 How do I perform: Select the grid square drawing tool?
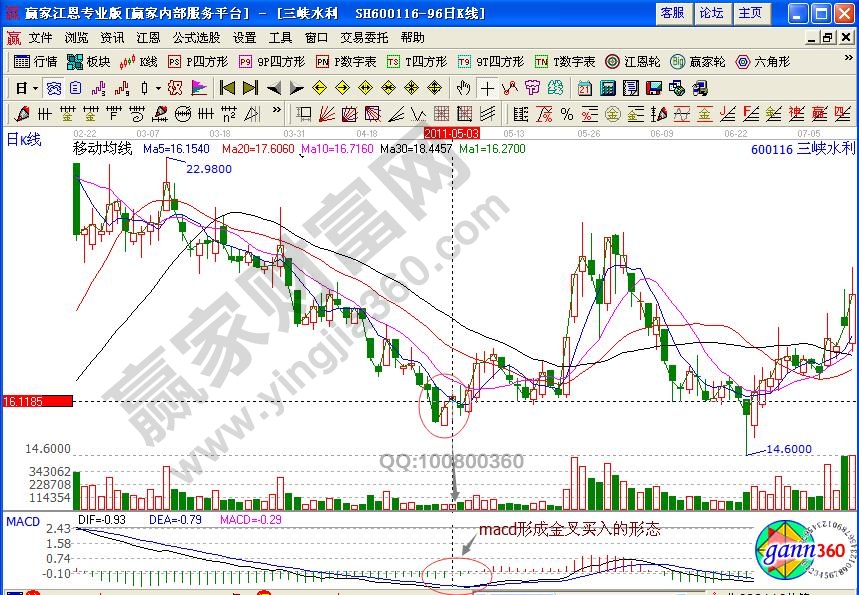[442, 114]
